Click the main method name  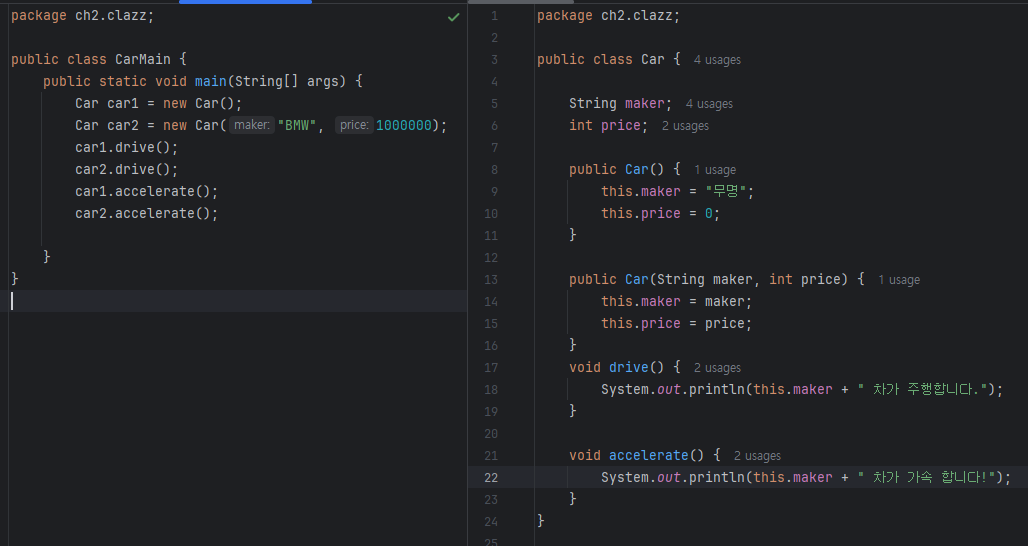point(210,81)
